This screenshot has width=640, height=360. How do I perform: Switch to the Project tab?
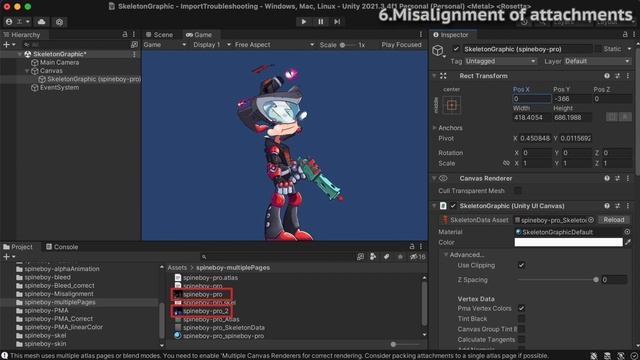click(x=18, y=247)
